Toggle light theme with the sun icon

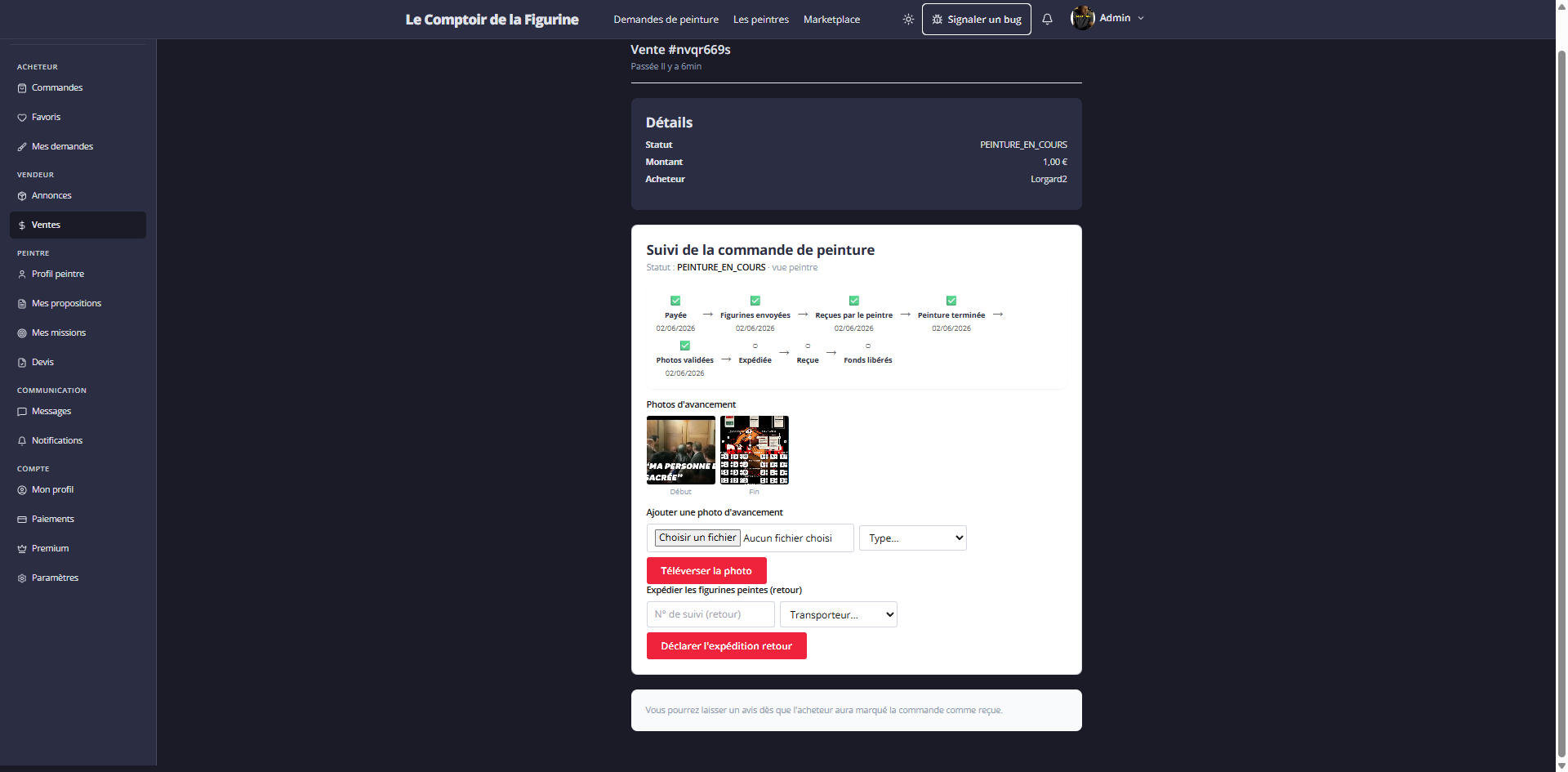pyautogui.click(x=908, y=19)
